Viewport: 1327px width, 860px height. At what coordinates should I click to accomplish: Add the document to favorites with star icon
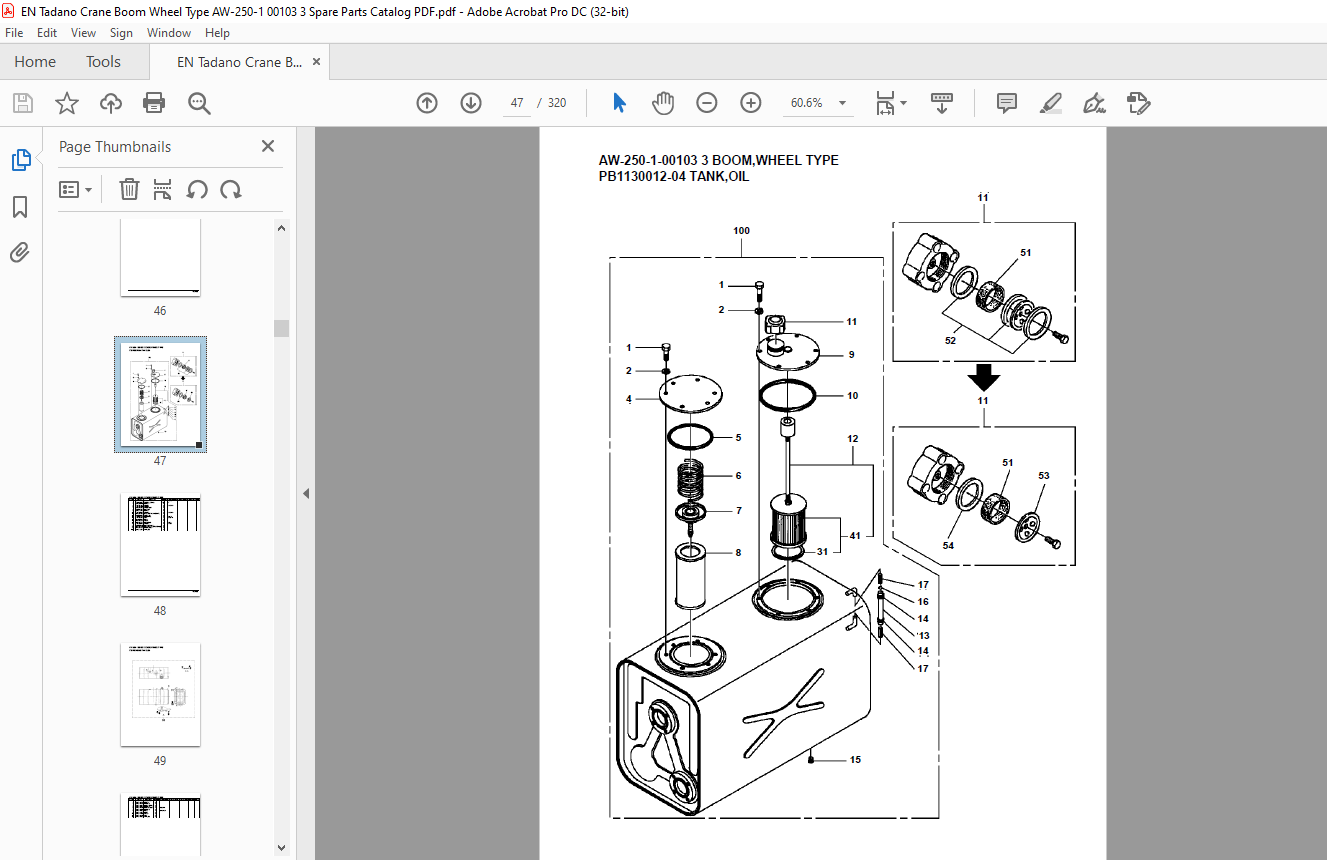(x=67, y=103)
